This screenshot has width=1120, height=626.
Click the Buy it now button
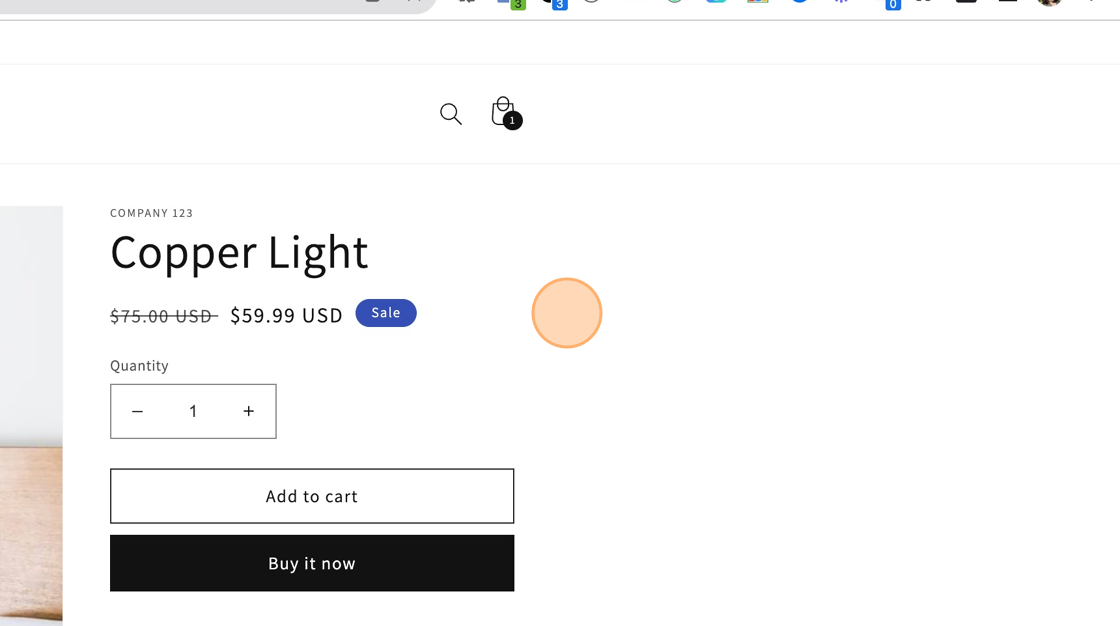pyautogui.click(x=312, y=563)
